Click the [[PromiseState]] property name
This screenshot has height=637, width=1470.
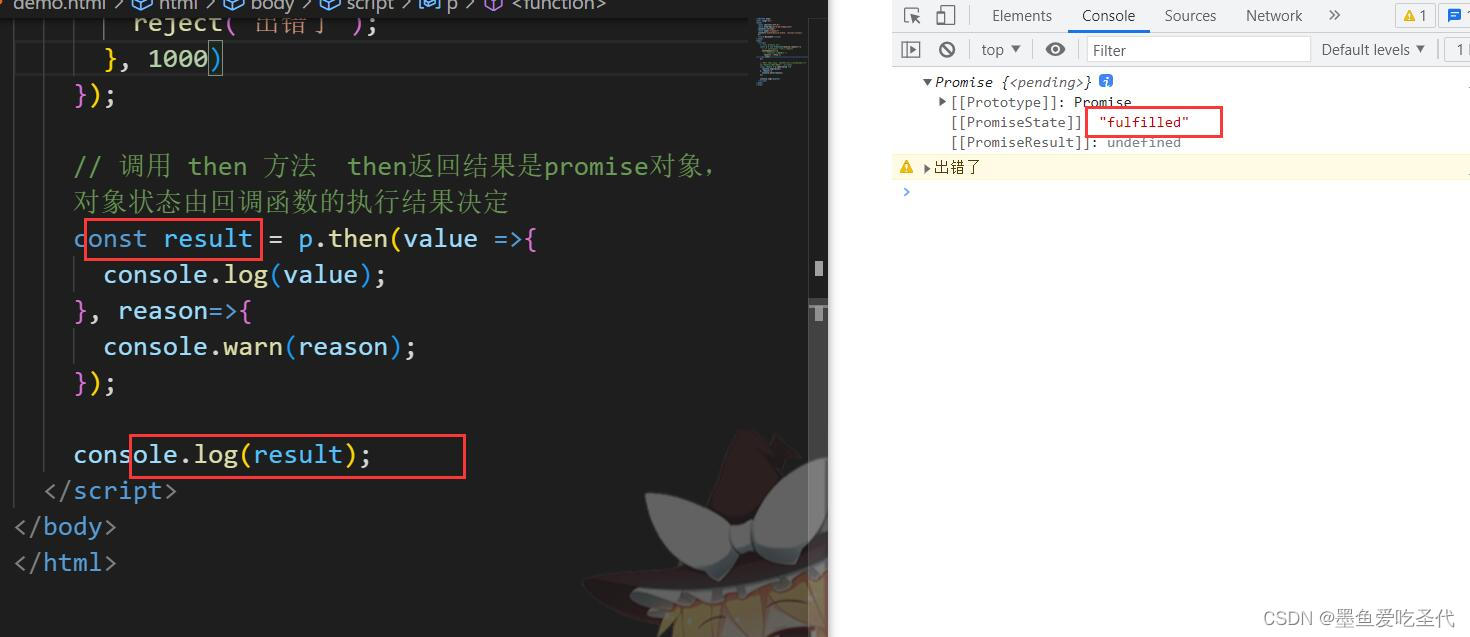tap(1016, 123)
